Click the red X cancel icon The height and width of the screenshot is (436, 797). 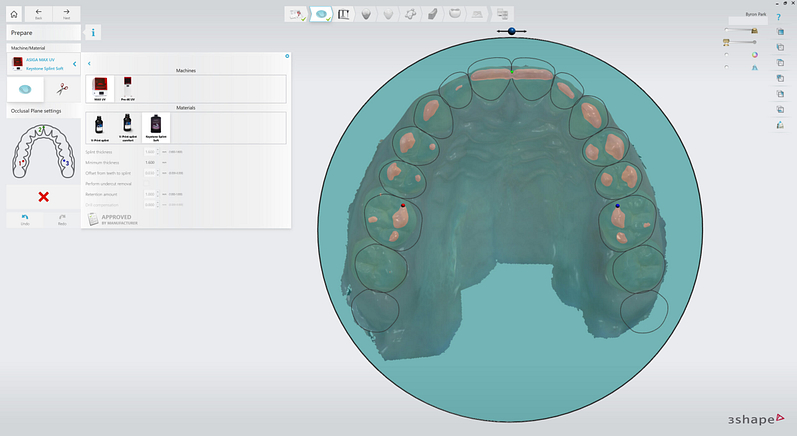tap(43, 197)
